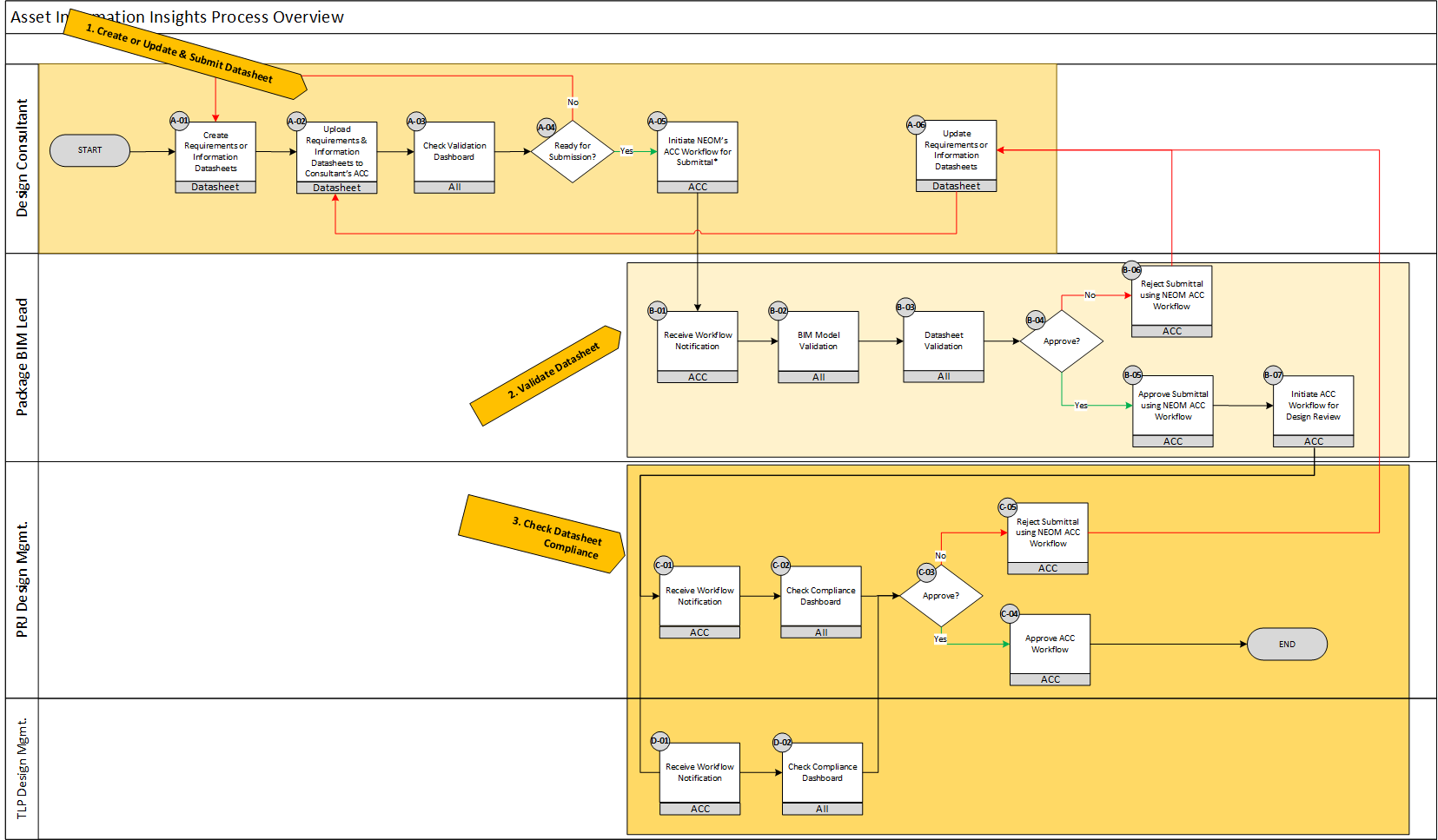Select the D-02 circular marker
1438x840 pixels.
click(782, 743)
